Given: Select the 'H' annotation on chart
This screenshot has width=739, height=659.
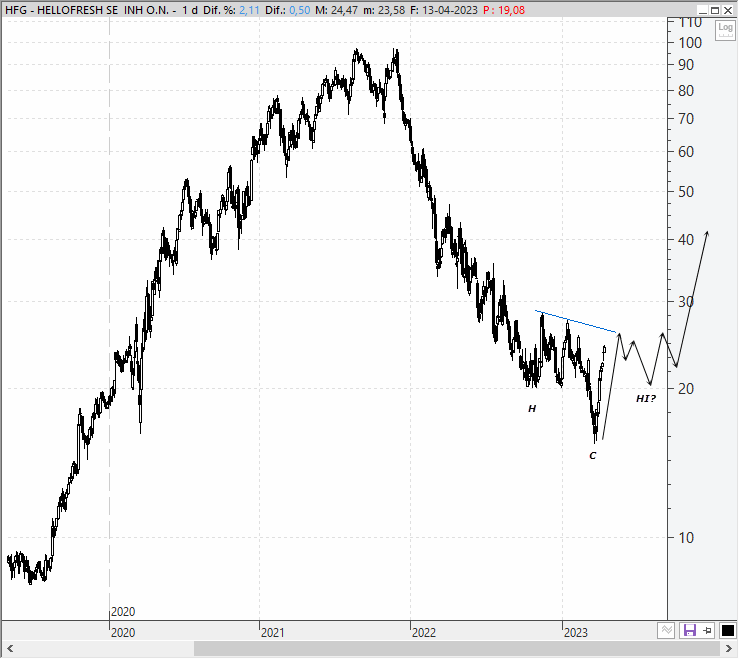Looking at the screenshot, I should (532, 409).
